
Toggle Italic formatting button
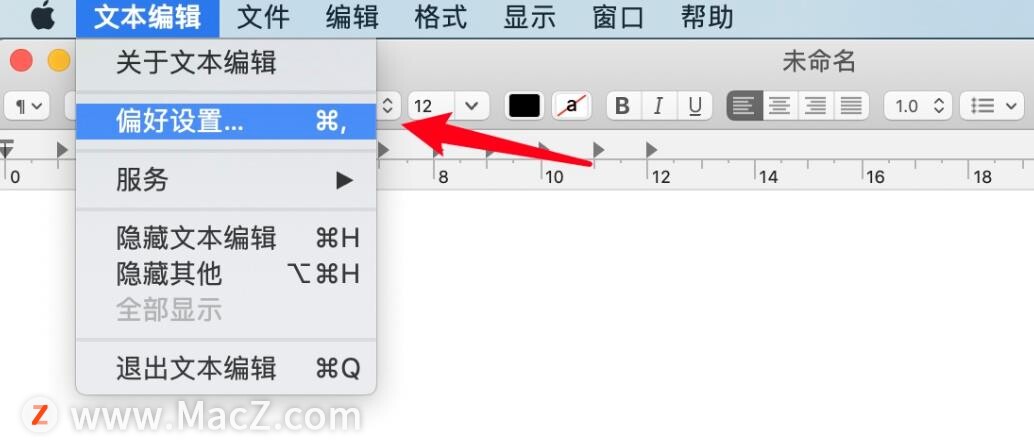pyautogui.click(x=658, y=106)
